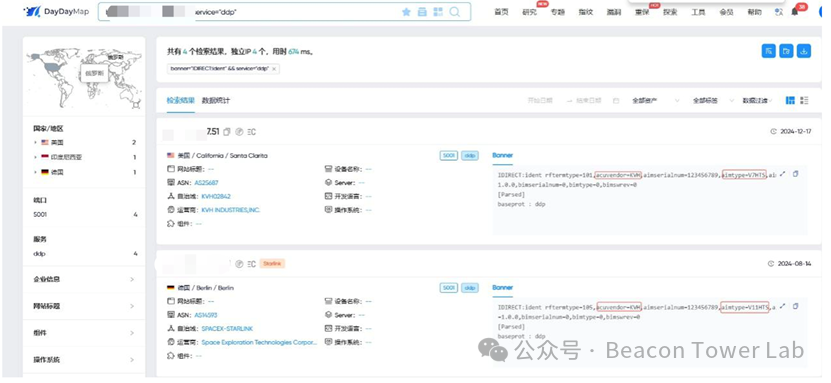Copy the V11HTS banner content
This screenshot has height=383, width=831.
pyautogui.click(x=795, y=306)
